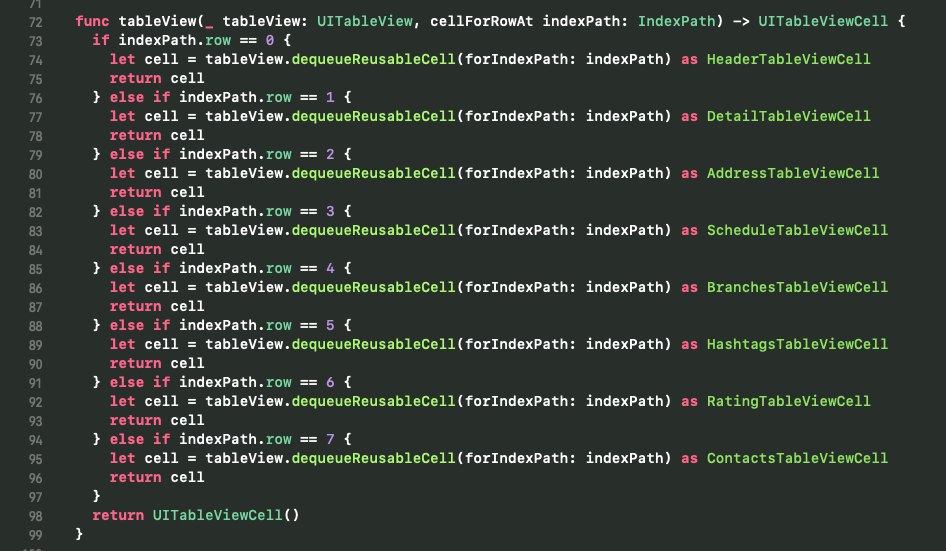Click UITableView type in function signature
The image size is (946, 551).
coord(364,21)
